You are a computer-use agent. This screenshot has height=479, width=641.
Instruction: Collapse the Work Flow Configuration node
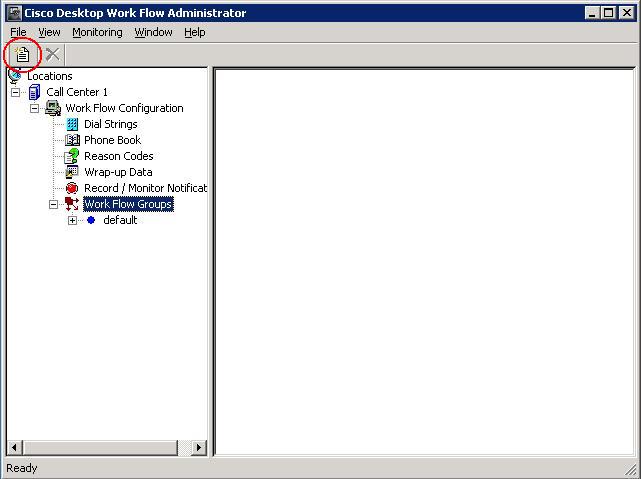pyautogui.click(x=34, y=108)
